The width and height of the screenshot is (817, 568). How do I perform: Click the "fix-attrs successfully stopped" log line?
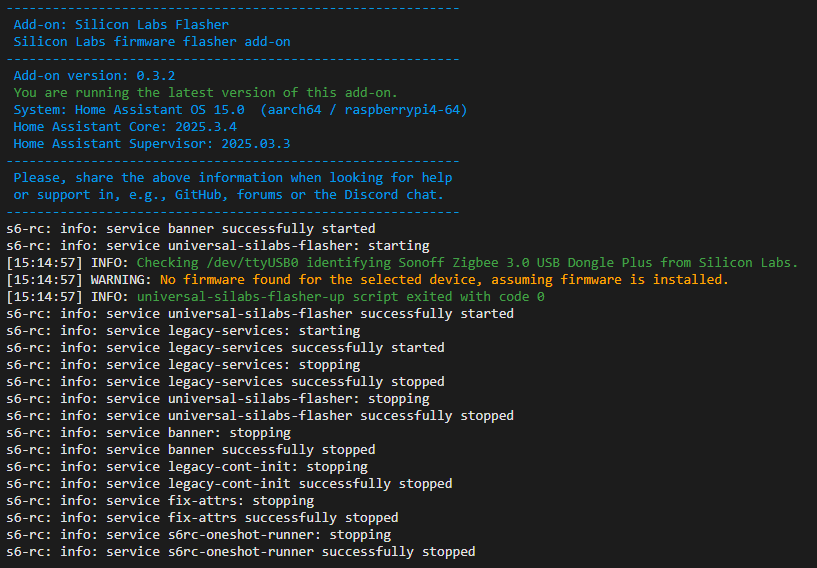202,517
